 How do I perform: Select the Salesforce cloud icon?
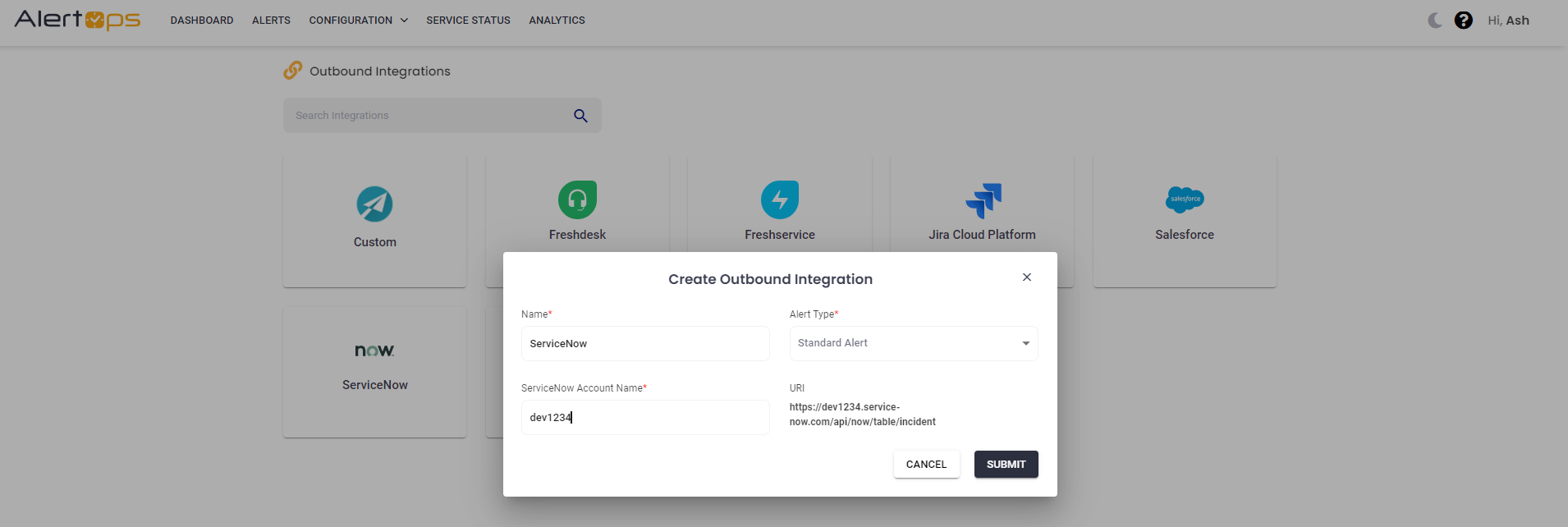[1185, 199]
